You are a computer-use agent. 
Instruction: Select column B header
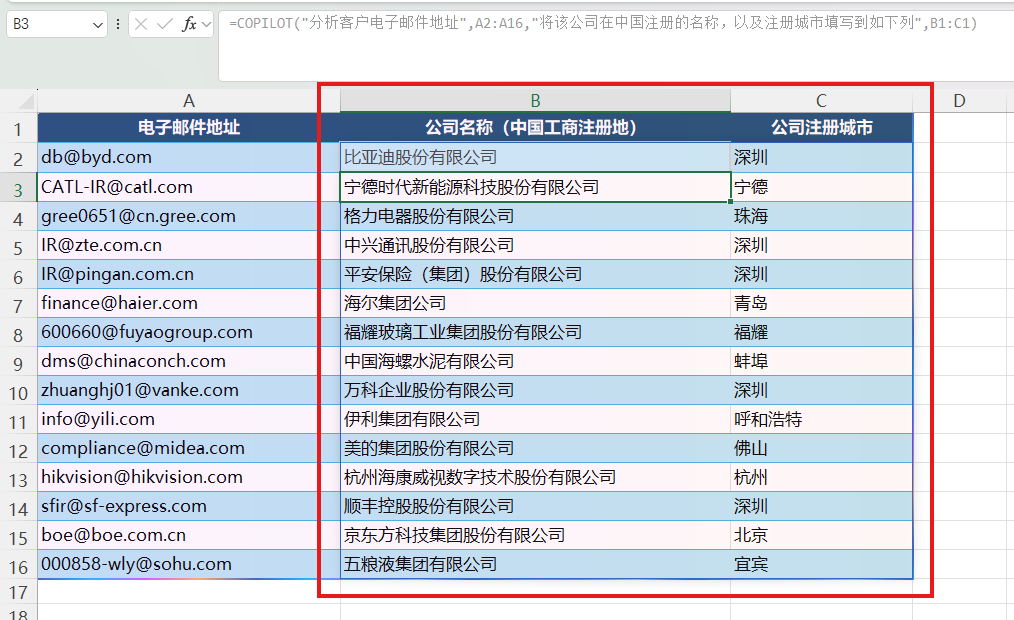535,101
